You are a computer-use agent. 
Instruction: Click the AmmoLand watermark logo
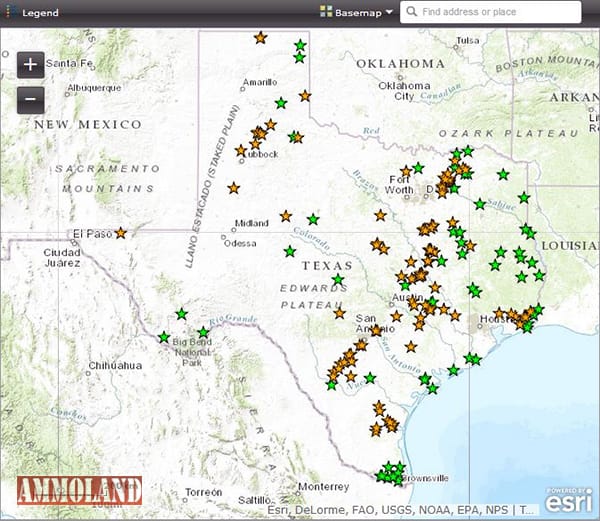pyautogui.click(x=79, y=491)
